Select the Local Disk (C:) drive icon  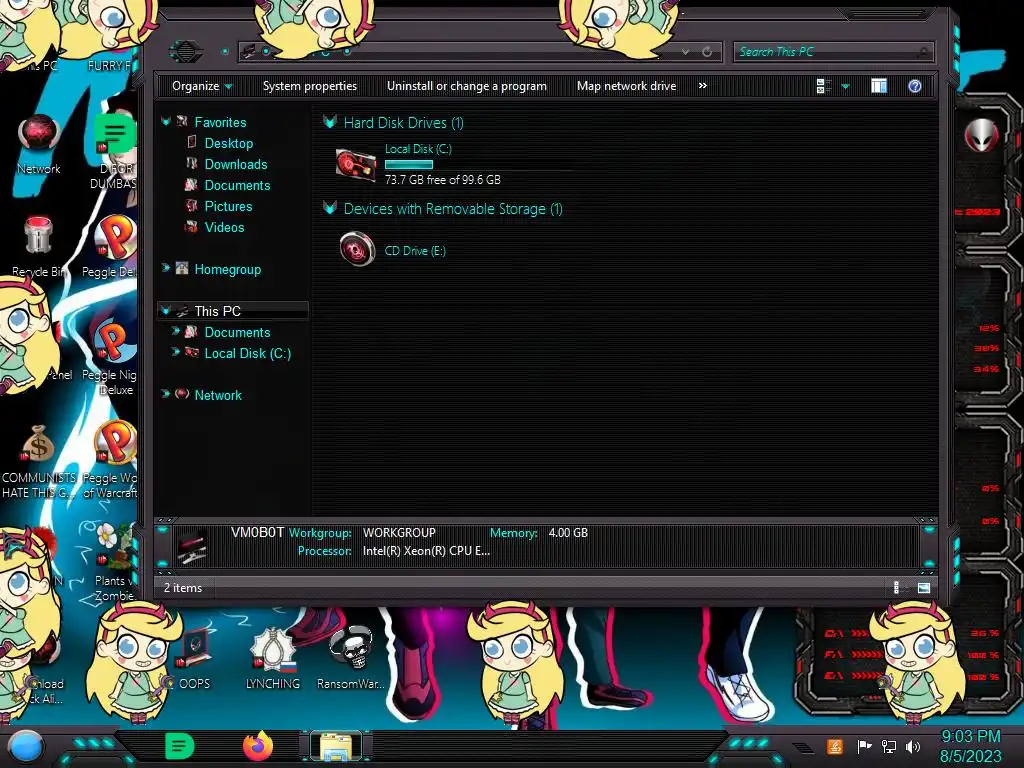[356, 164]
